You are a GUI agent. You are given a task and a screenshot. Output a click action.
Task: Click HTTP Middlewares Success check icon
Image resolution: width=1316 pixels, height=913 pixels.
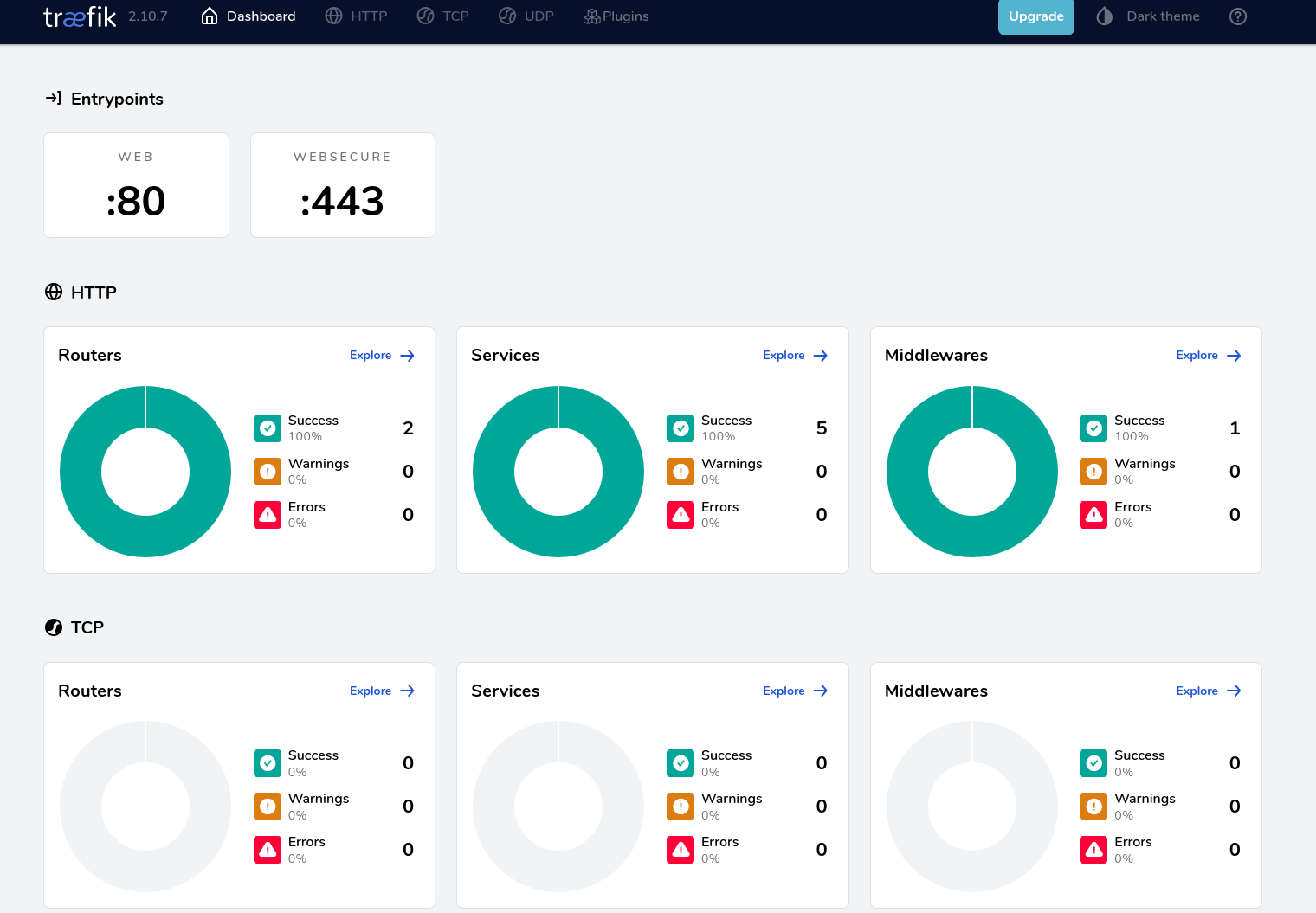tap(1094, 428)
